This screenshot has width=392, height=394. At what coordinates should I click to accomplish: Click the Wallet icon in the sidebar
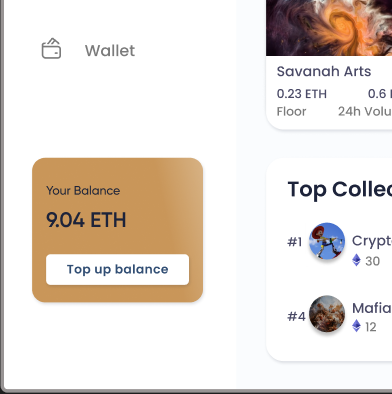(51, 49)
